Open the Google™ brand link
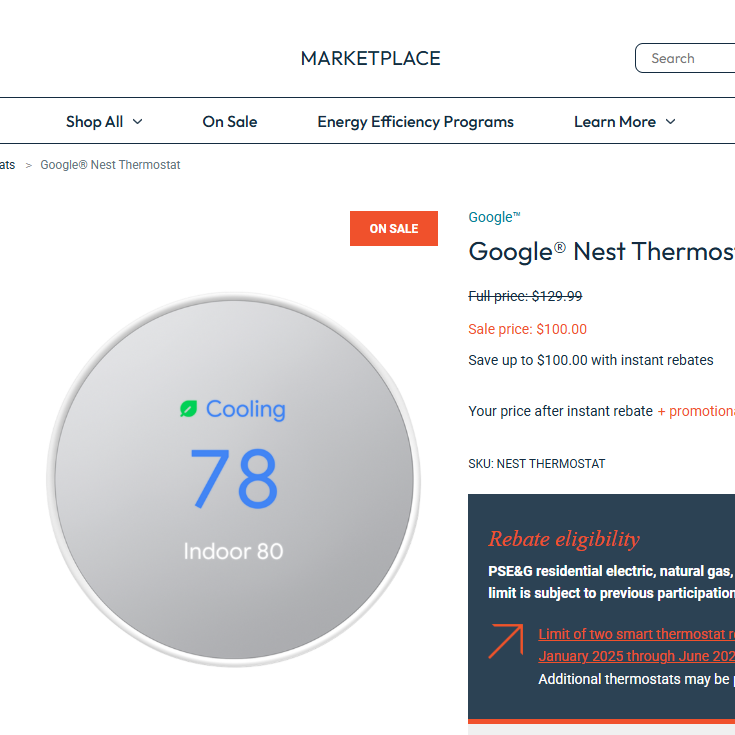The width and height of the screenshot is (735, 735). click(x=494, y=217)
